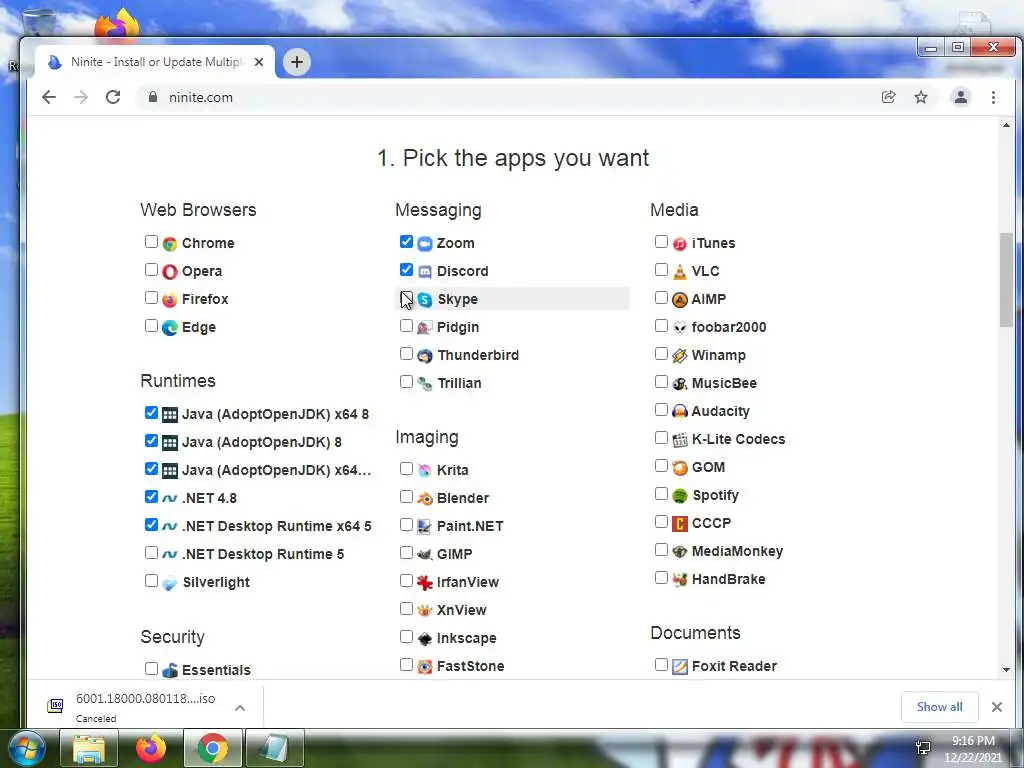Tick the XnView checkbox
The image size is (1024, 768).
(406, 609)
